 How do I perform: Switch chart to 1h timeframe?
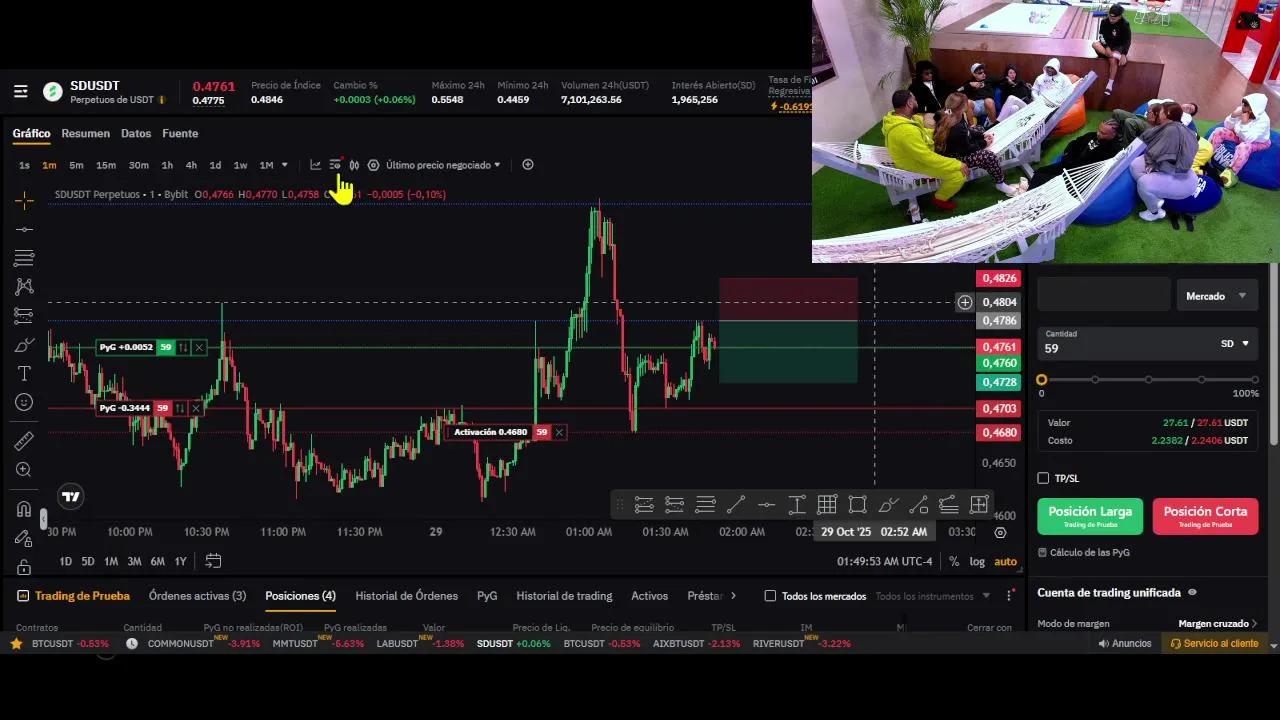[x=167, y=165]
